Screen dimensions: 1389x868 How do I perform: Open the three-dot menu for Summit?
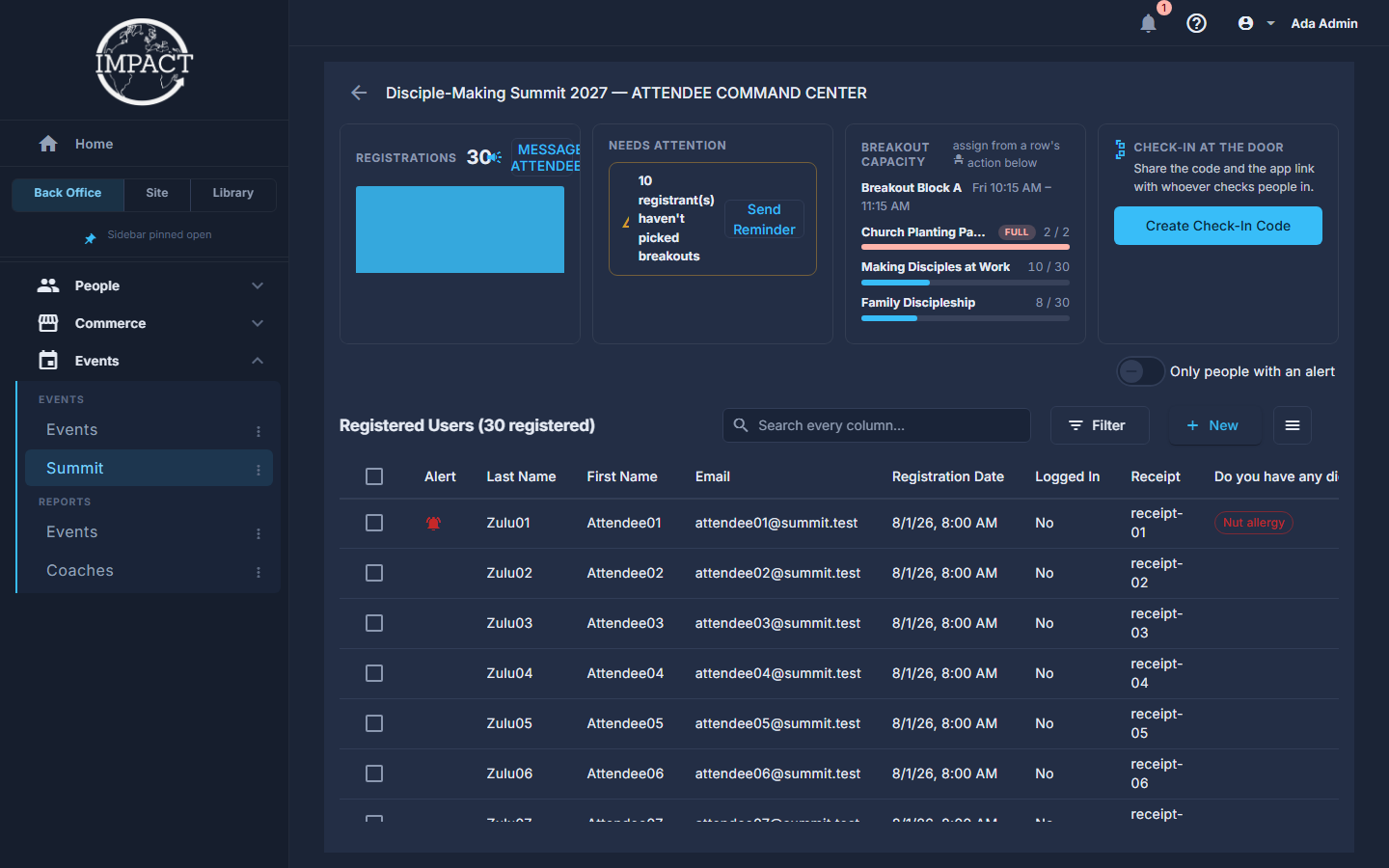(x=259, y=470)
